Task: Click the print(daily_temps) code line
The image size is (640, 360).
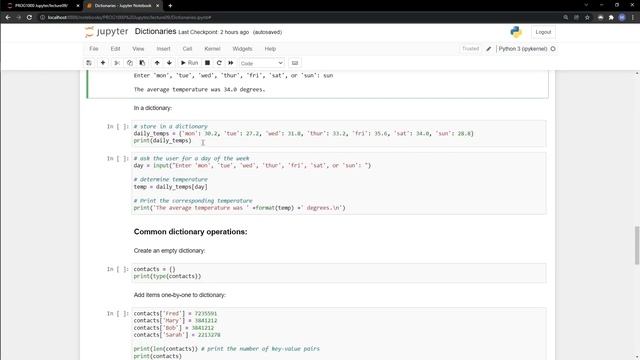Action: pyautogui.click(x=162, y=141)
